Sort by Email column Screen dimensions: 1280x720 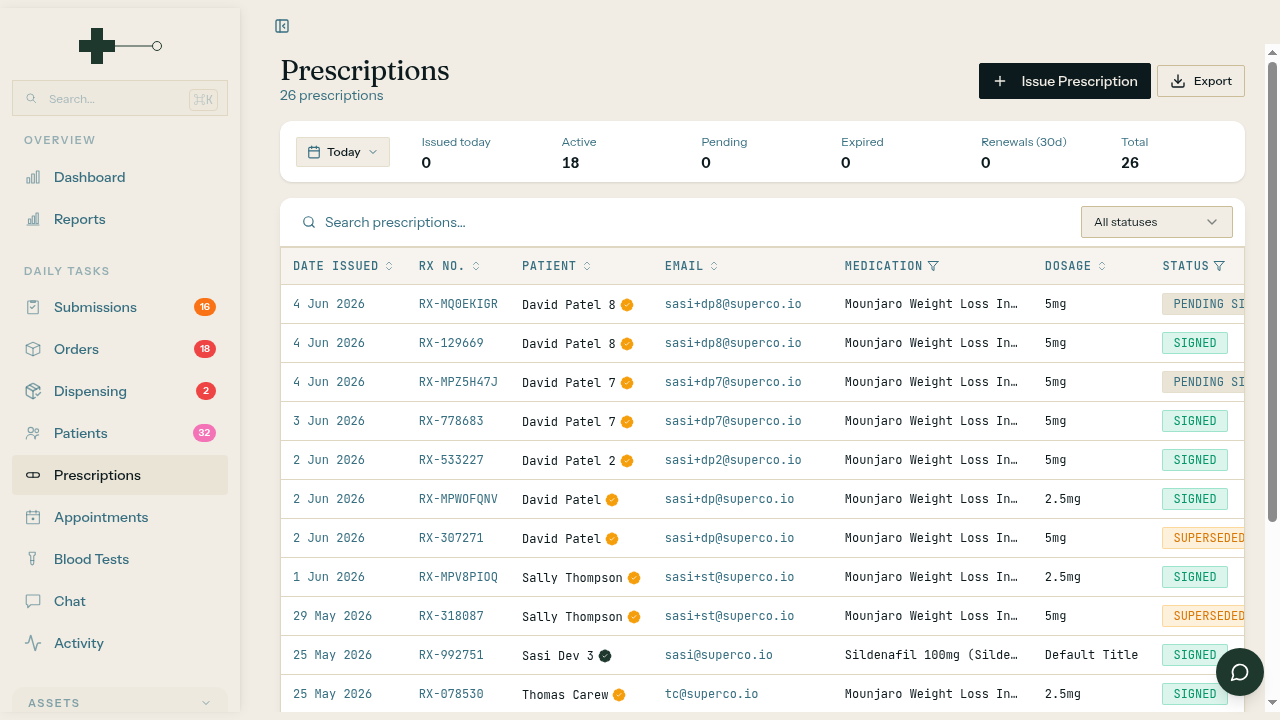tap(691, 266)
